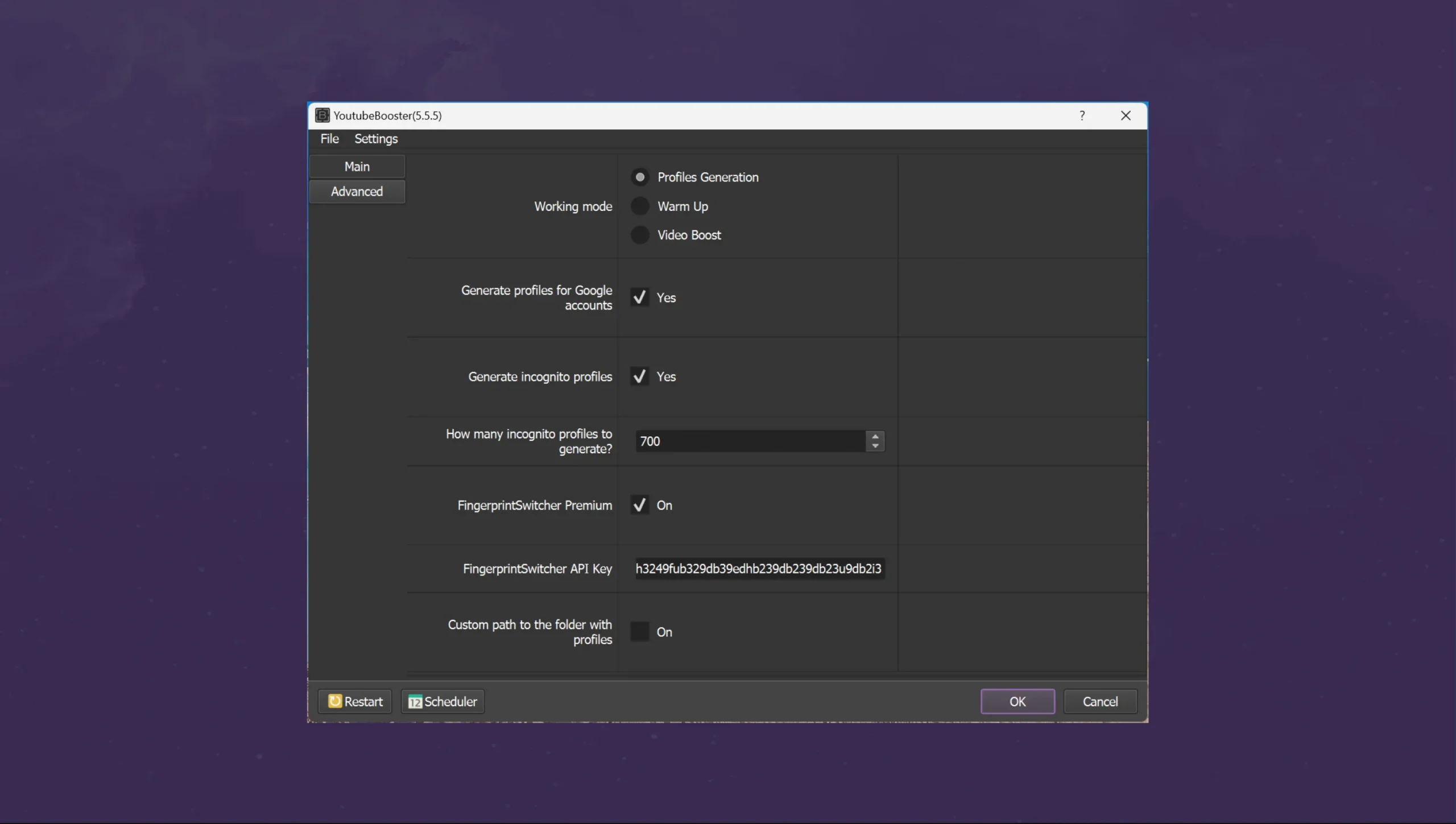1456x824 pixels.
Task: Switch to the Advanced tab
Action: [357, 192]
